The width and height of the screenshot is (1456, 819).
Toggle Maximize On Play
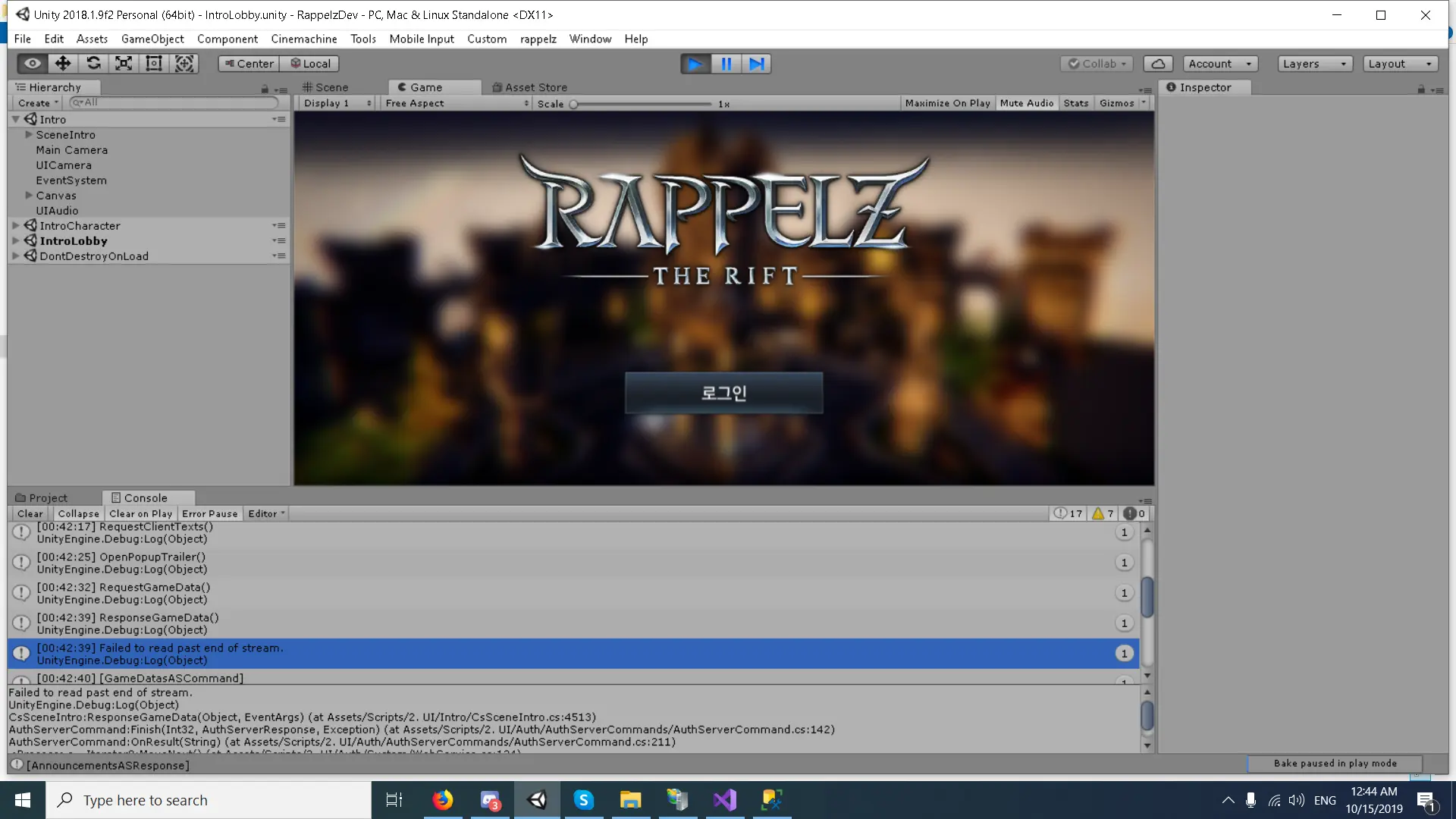coord(947,103)
